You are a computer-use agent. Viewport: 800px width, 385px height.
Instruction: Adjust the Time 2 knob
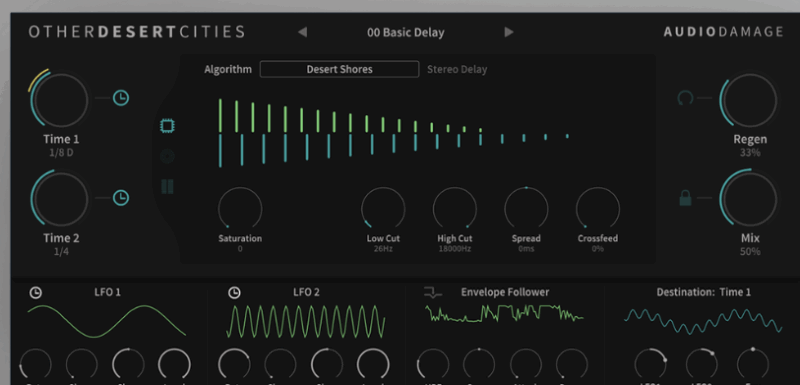pyautogui.click(x=61, y=199)
